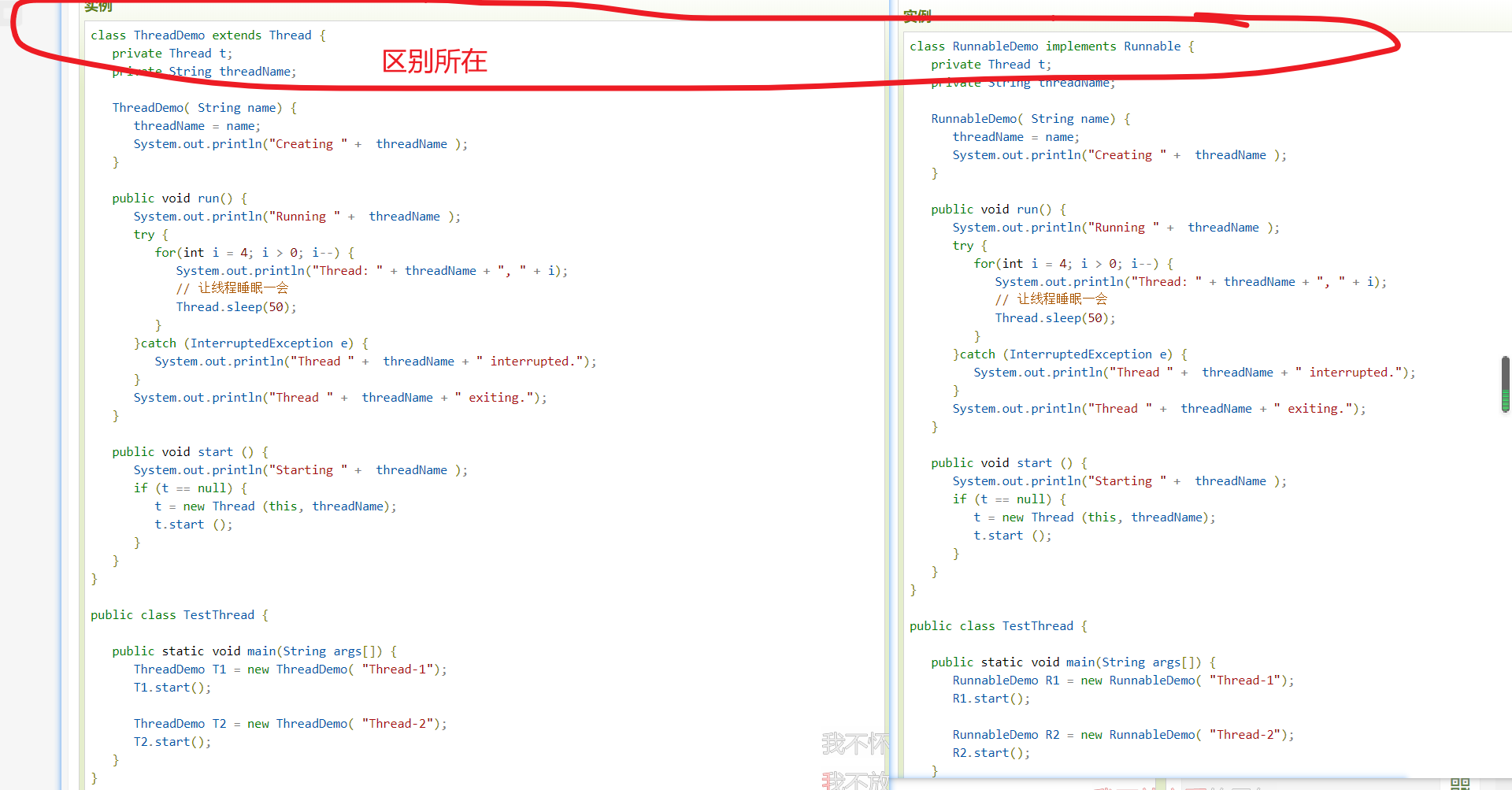
Task: Click the line 'class RunnableDemo implements Runnable {'
Action: pyautogui.click(x=1052, y=46)
